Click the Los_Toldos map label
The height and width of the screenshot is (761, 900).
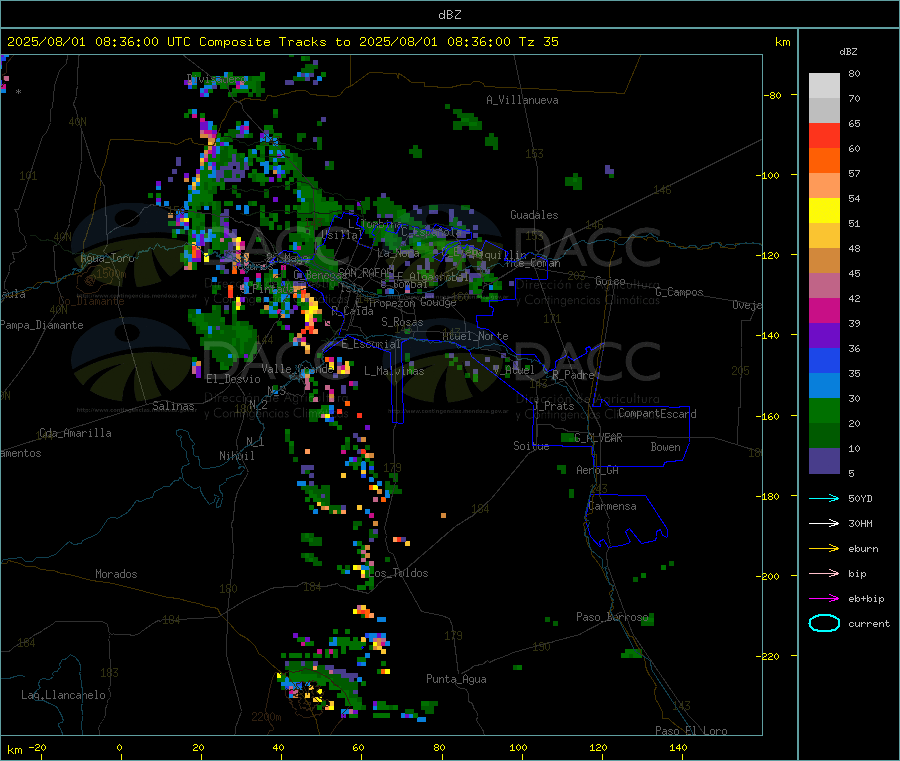coord(397,573)
